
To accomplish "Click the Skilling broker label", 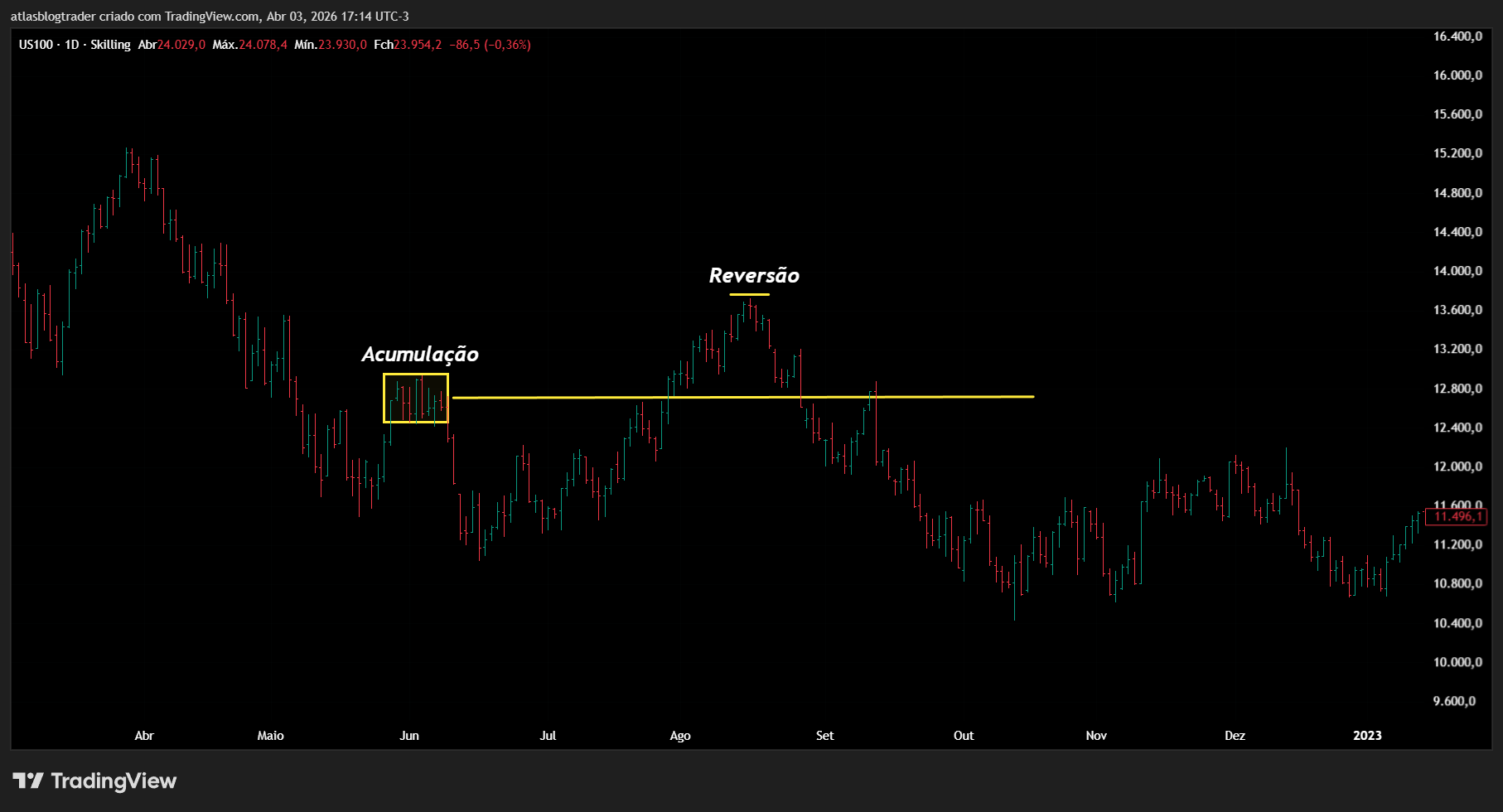I will click(x=110, y=45).
